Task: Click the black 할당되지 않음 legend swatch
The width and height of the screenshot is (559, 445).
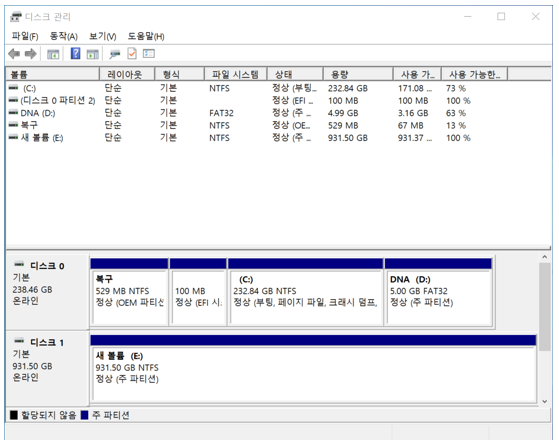Action: pyautogui.click(x=14, y=415)
